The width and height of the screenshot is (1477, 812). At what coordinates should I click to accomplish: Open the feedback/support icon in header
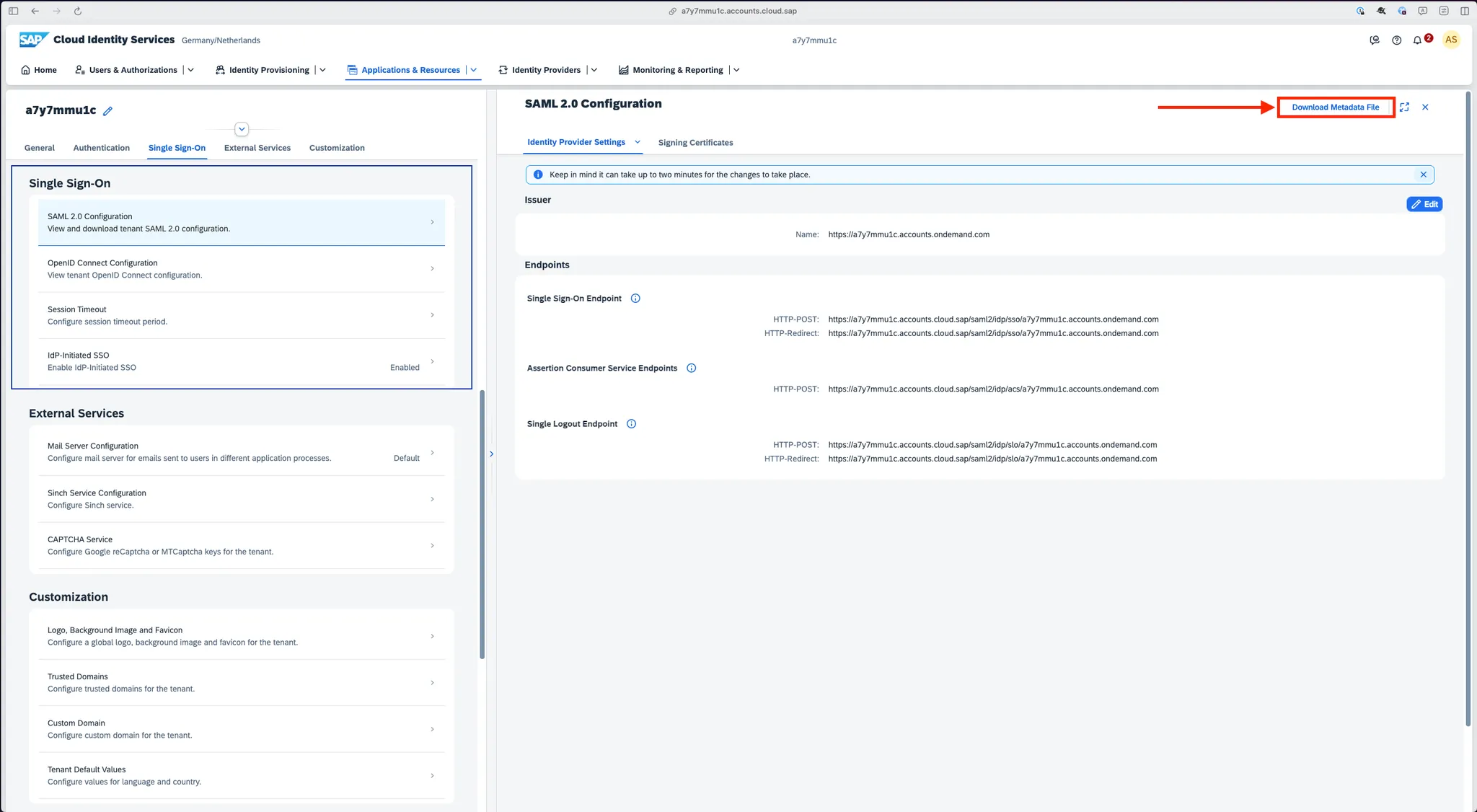(x=1375, y=40)
